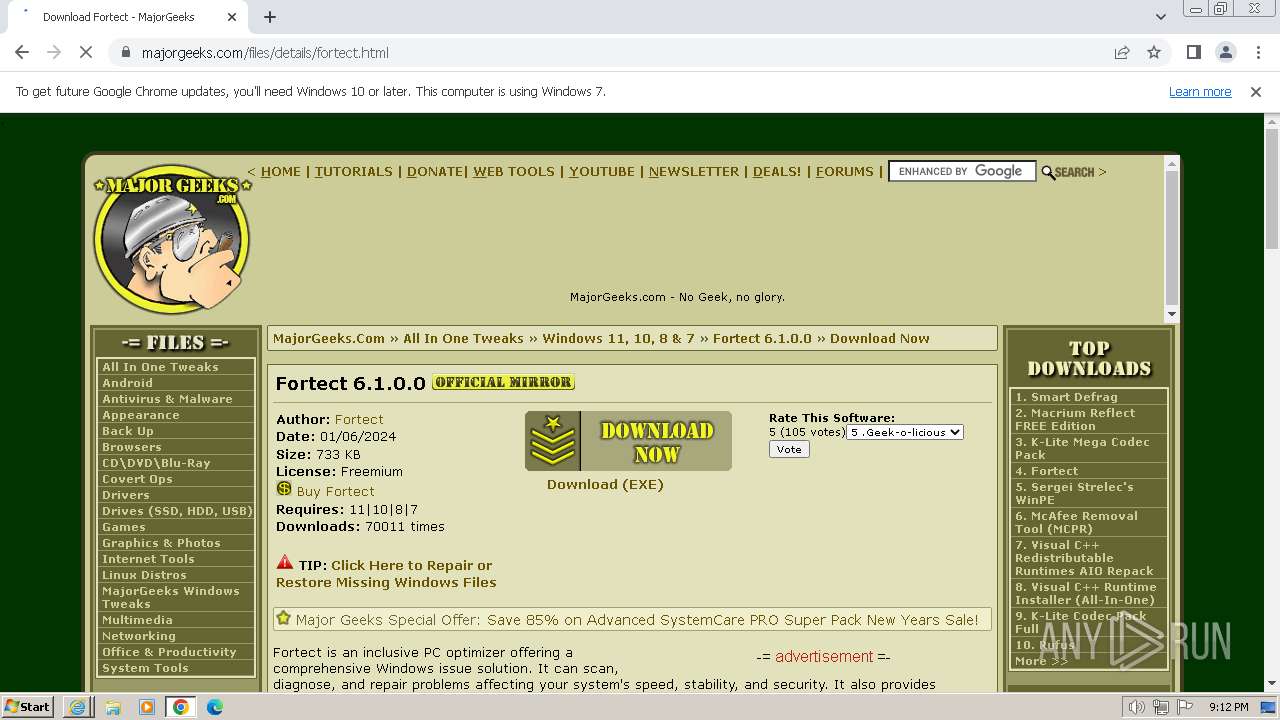Click the taskbar clock 9:12 PM
Image resolution: width=1280 pixels, height=720 pixels.
click(1228, 707)
